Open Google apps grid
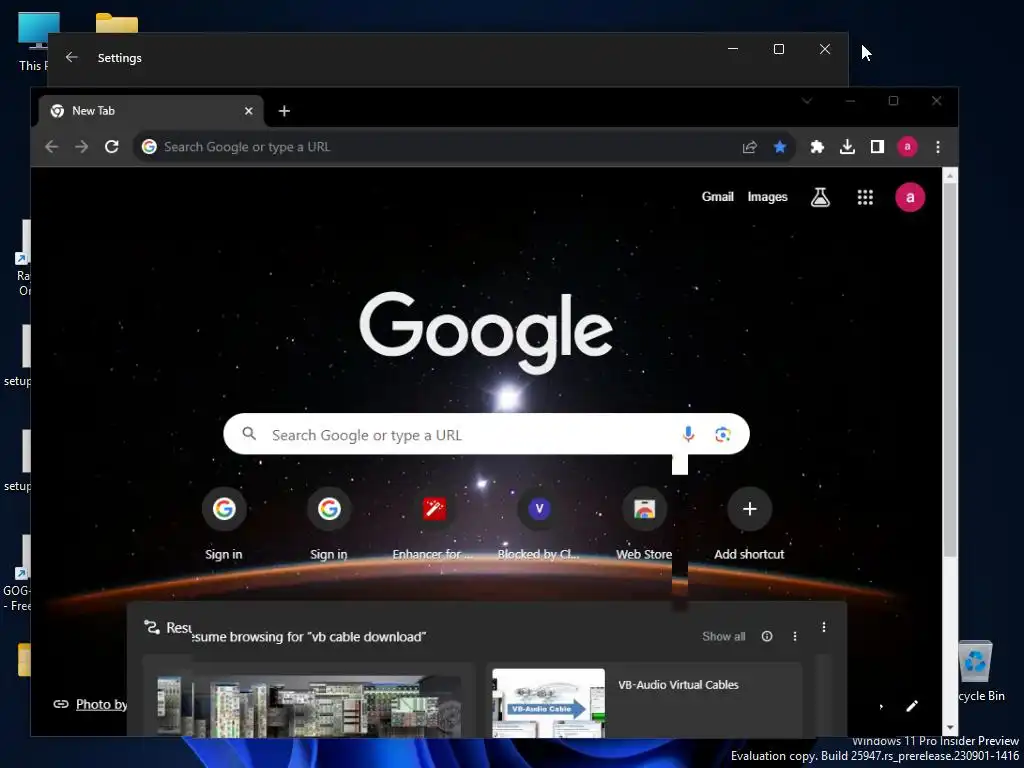1024x768 pixels. (865, 197)
